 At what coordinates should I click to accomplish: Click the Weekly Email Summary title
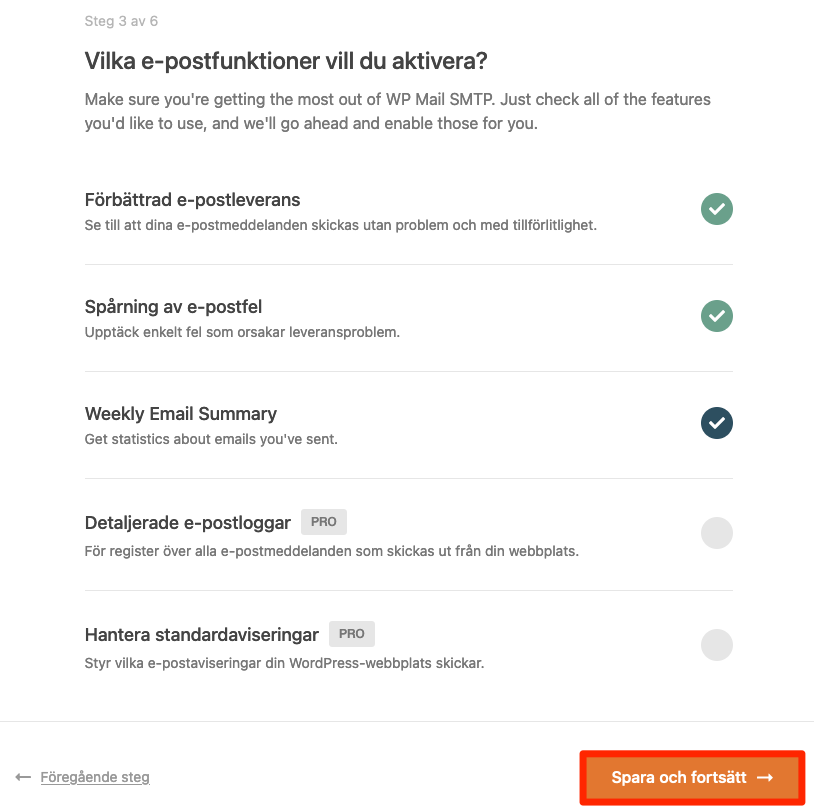pyautogui.click(x=180, y=414)
